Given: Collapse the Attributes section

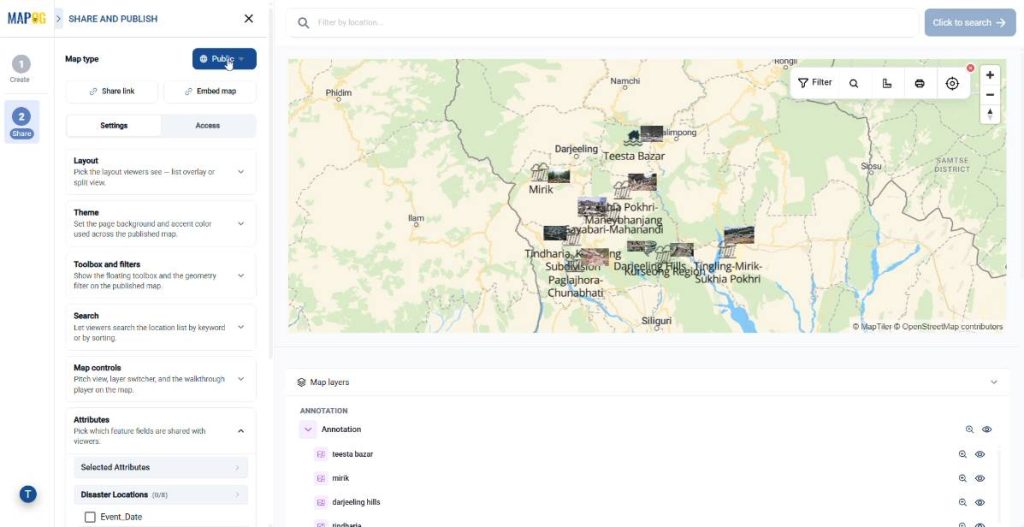Looking at the screenshot, I should coord(240,431).
